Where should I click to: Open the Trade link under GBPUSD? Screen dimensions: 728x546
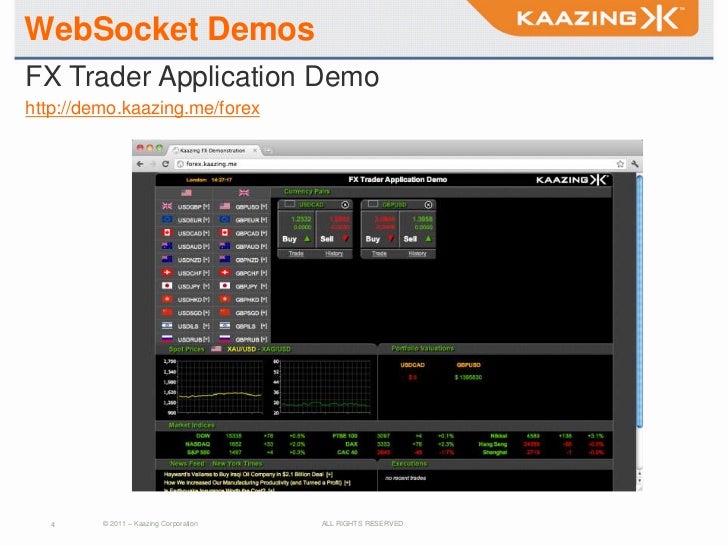click(x=379, y=254)
